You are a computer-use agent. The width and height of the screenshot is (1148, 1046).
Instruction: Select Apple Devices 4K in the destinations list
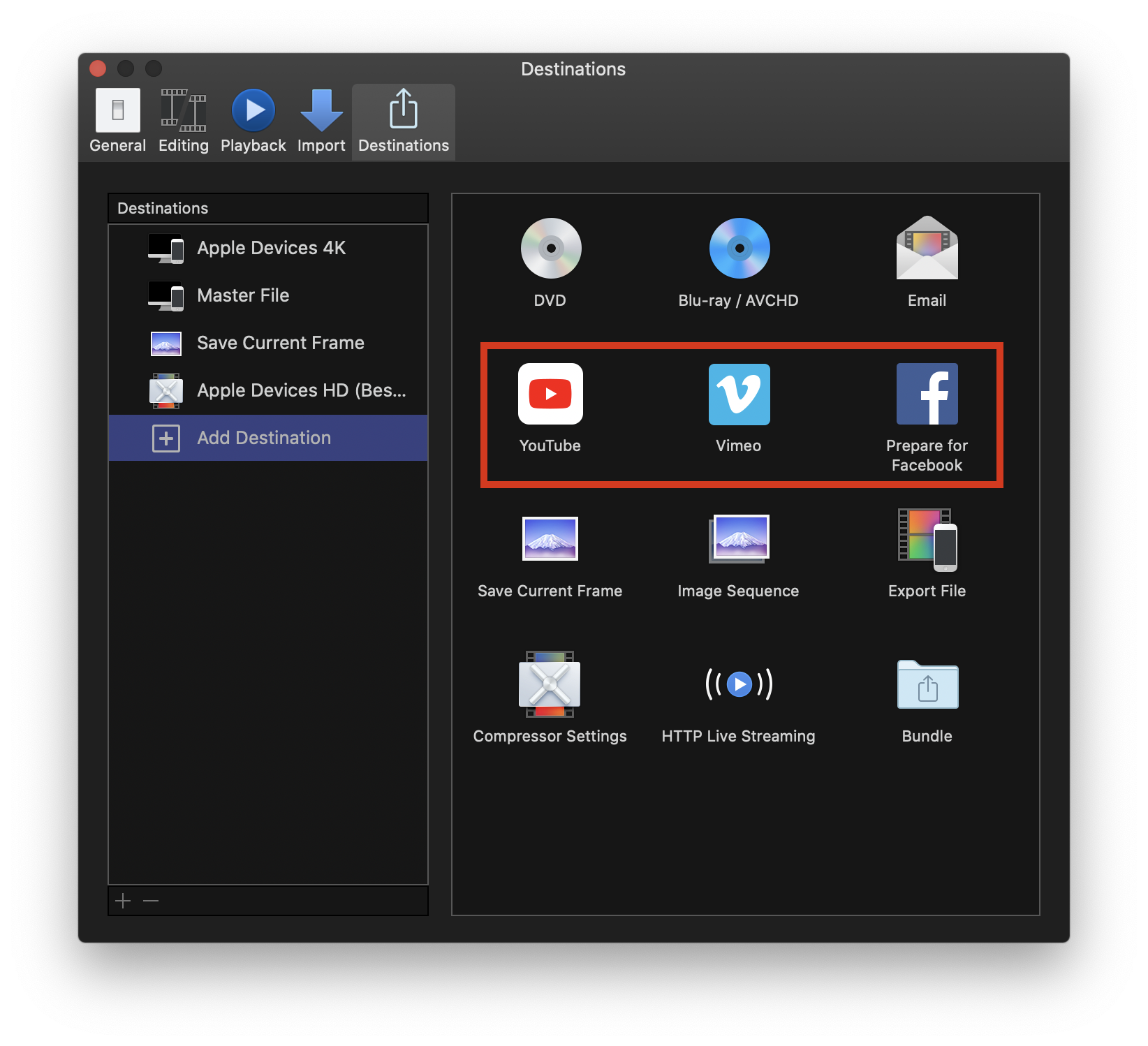[268, 248]
